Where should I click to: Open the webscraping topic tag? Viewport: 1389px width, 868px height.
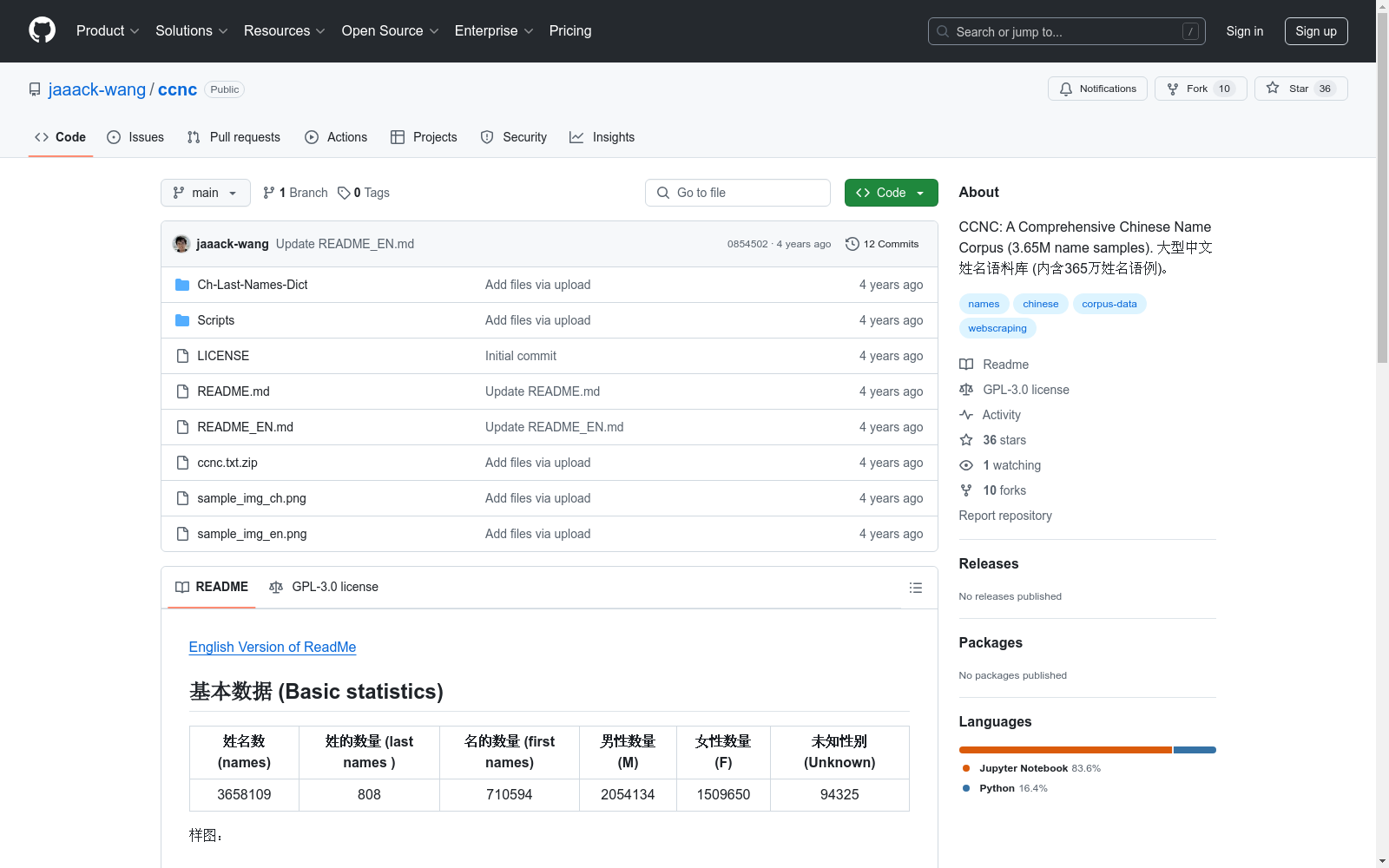click(x=997, y=328)
